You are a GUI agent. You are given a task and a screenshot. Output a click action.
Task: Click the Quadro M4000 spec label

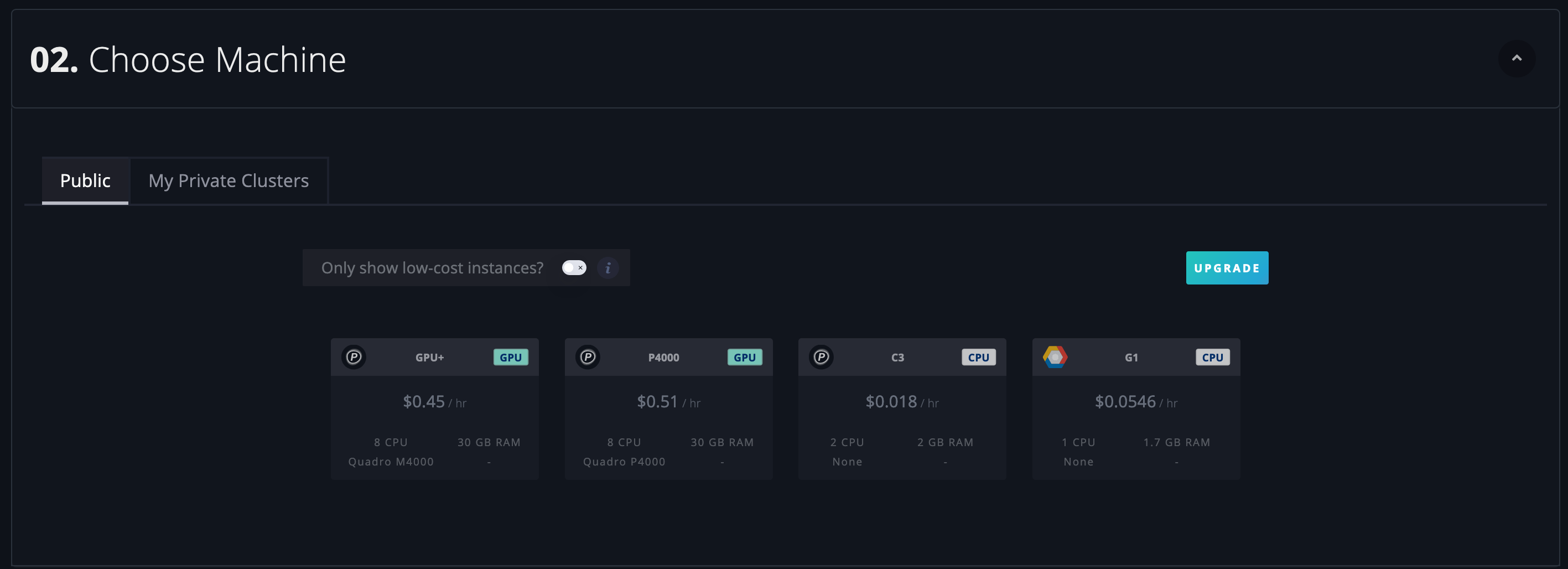point(391,462)
